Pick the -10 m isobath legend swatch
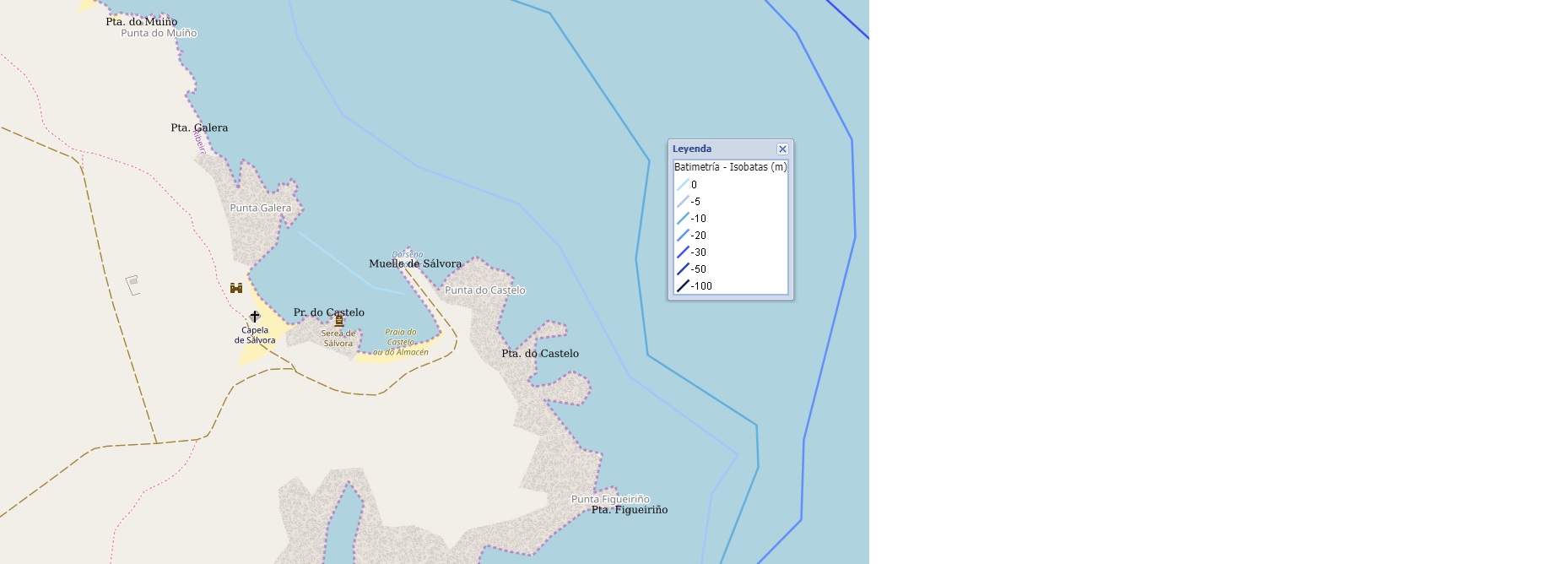The height and width of the screenshot is (564, 1568). point(683,219)
